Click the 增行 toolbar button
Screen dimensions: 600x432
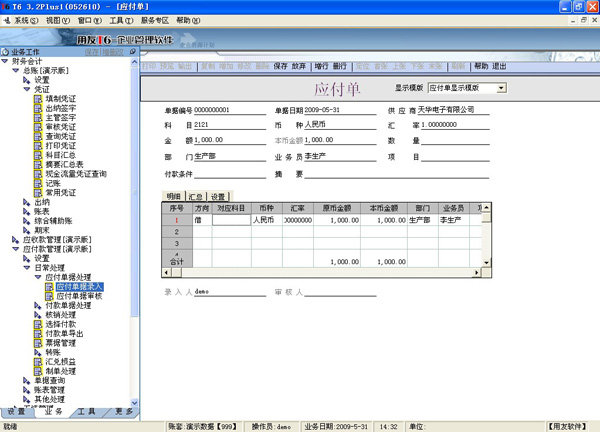321,67
